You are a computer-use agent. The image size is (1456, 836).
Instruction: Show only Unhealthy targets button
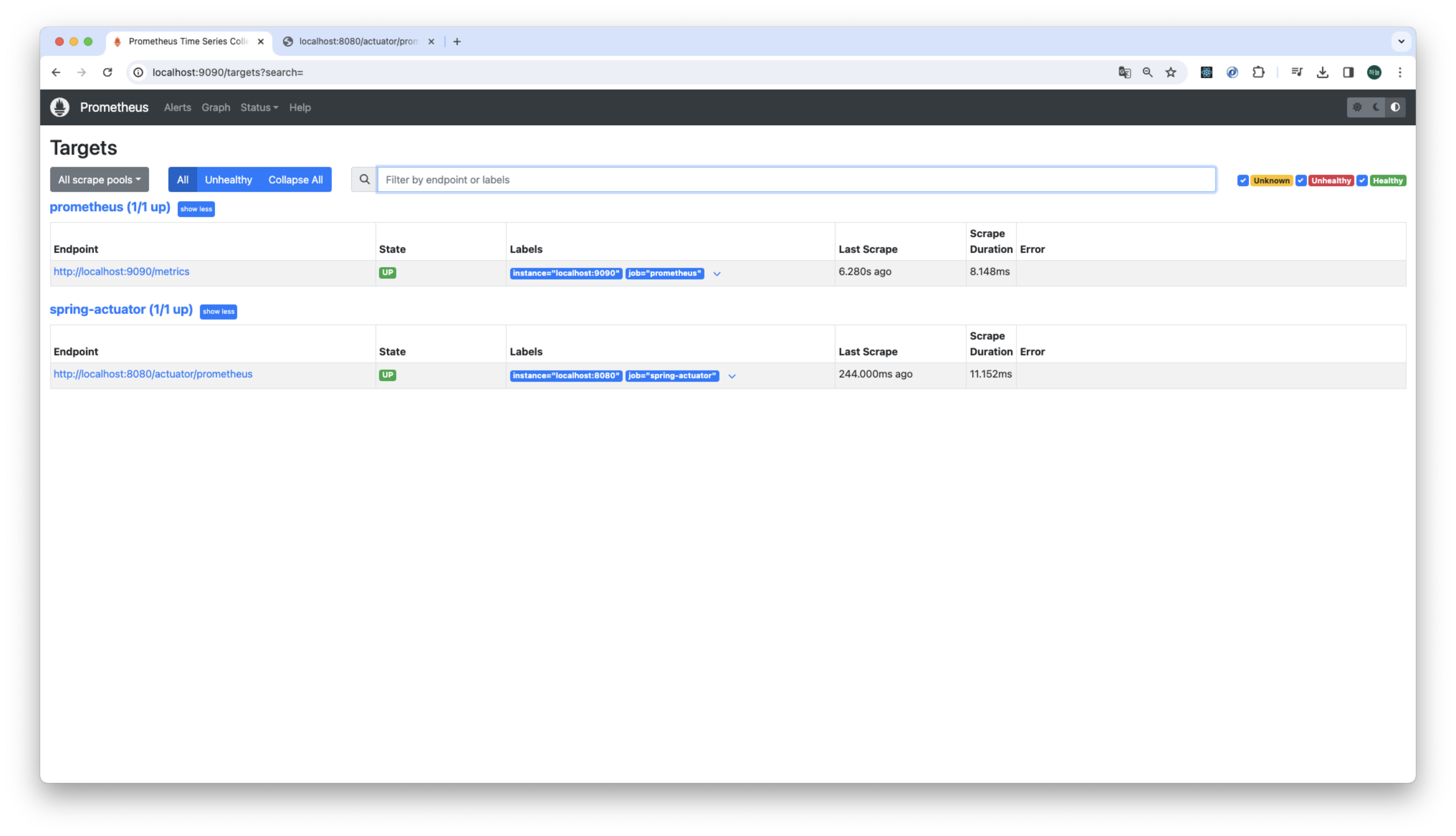pyautogui.click(x=229, y=180)
